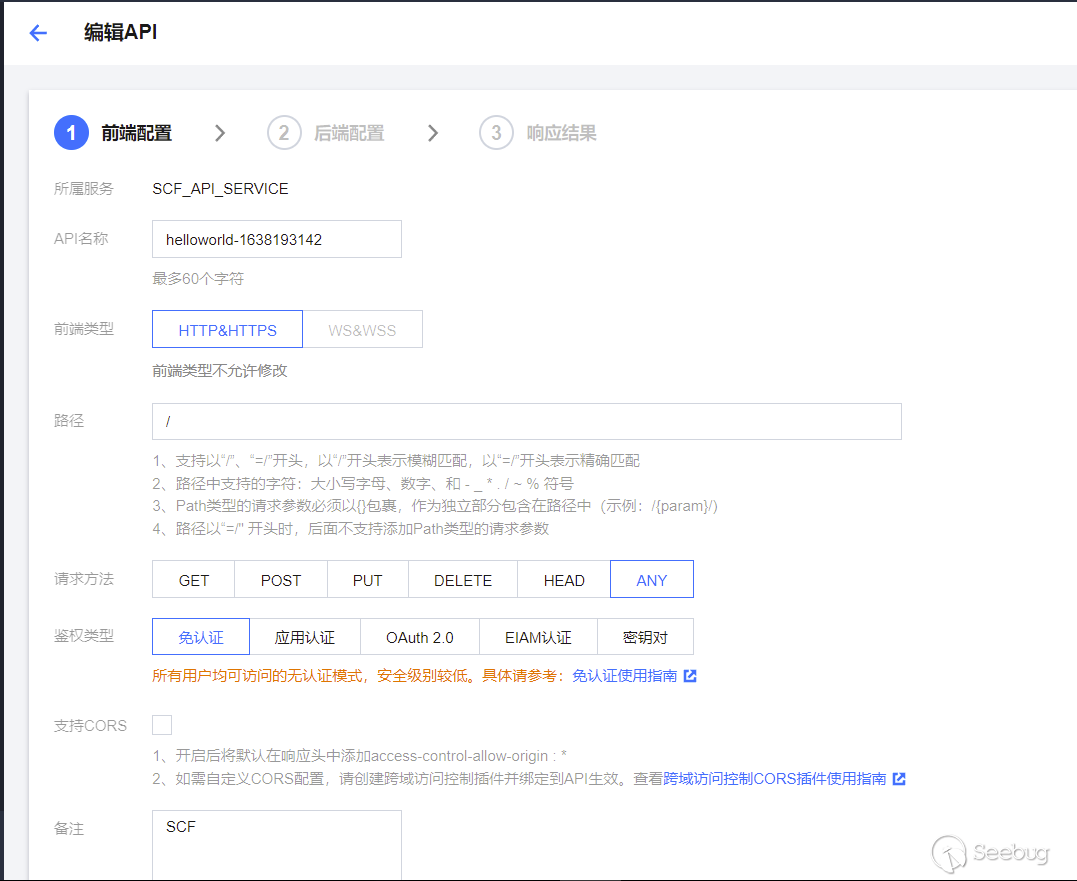Click the API名称 input field
This screenshot has width=1077, height=881.
(x=276, y=240)
